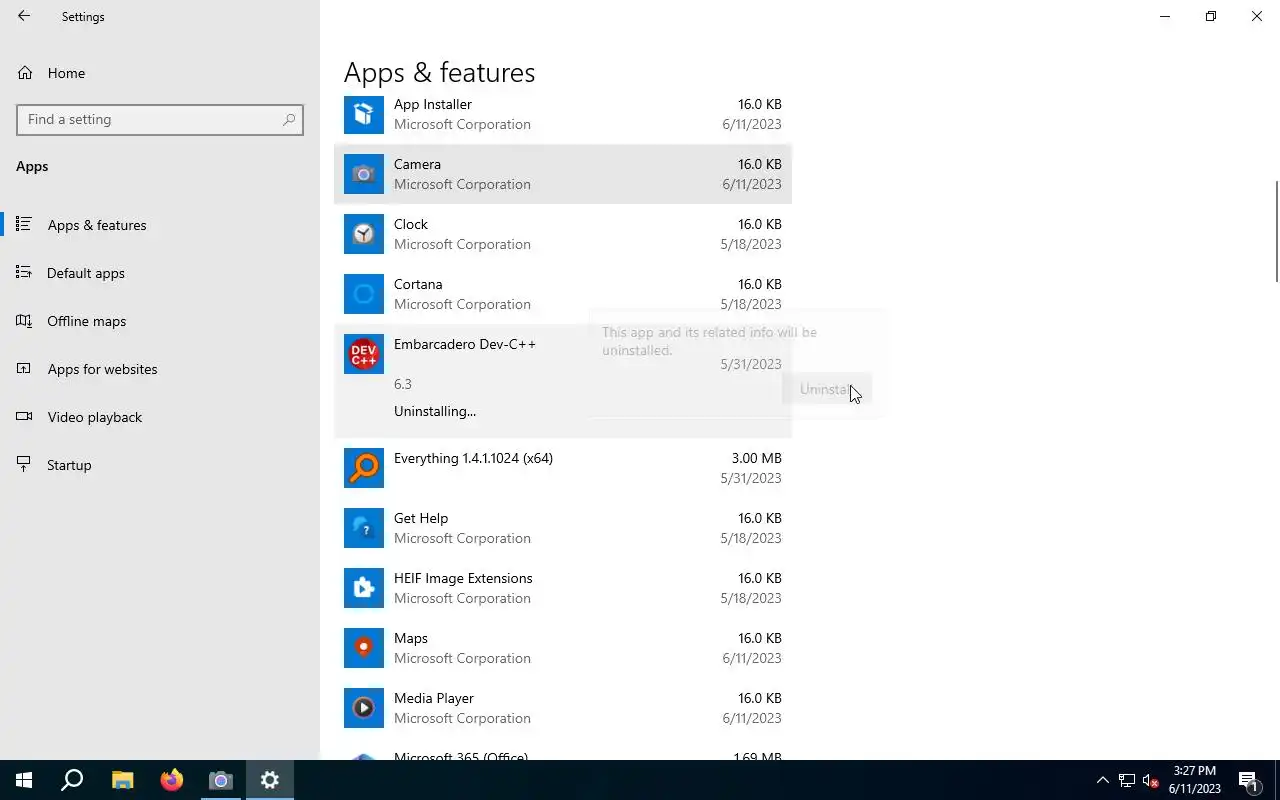This screenshot has height=800, width=1280.
Task: Click the HEIF Image Extensions icon
Action: click(x=364, y=588)
